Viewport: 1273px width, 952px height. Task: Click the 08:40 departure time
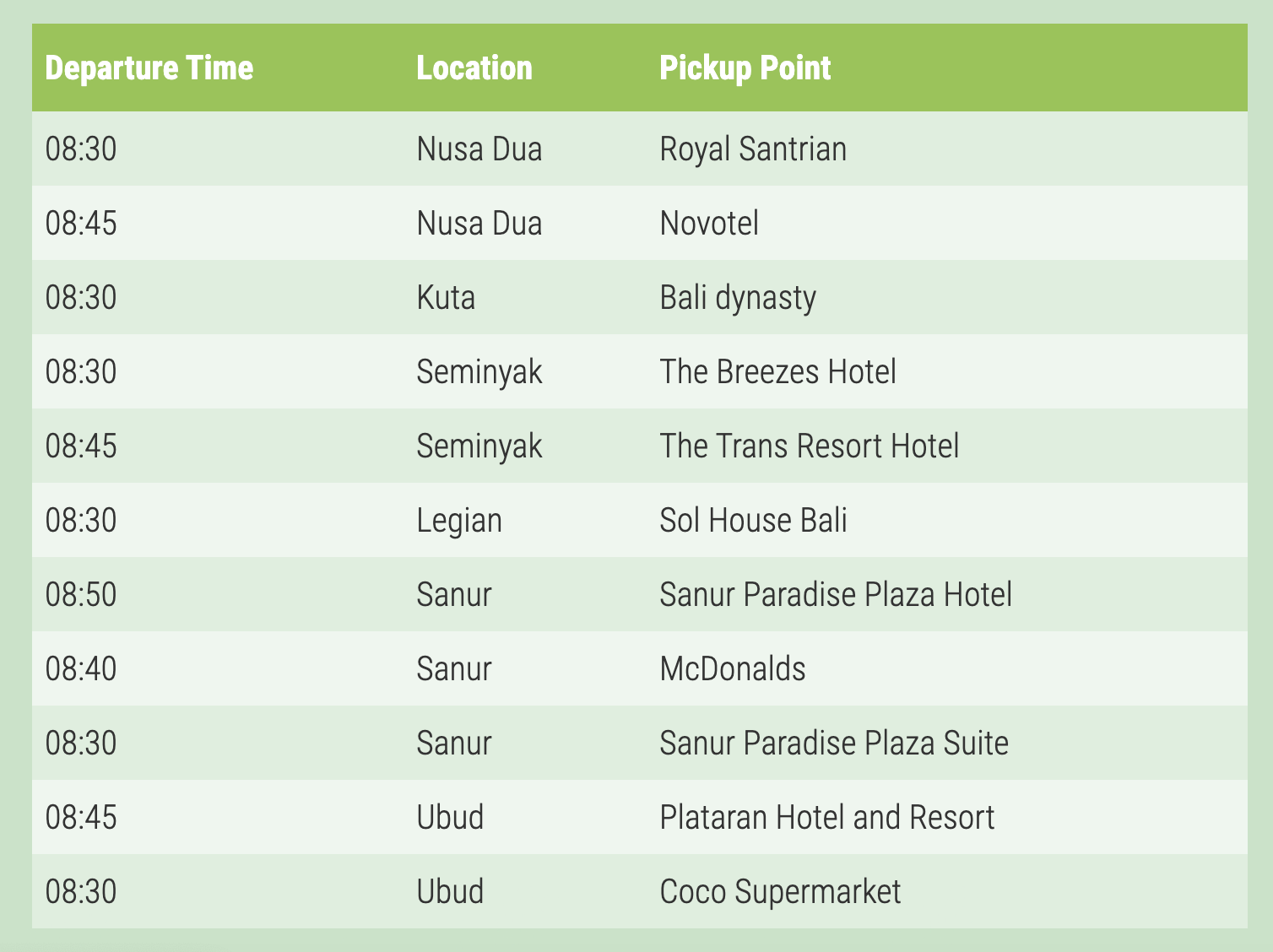81,669
